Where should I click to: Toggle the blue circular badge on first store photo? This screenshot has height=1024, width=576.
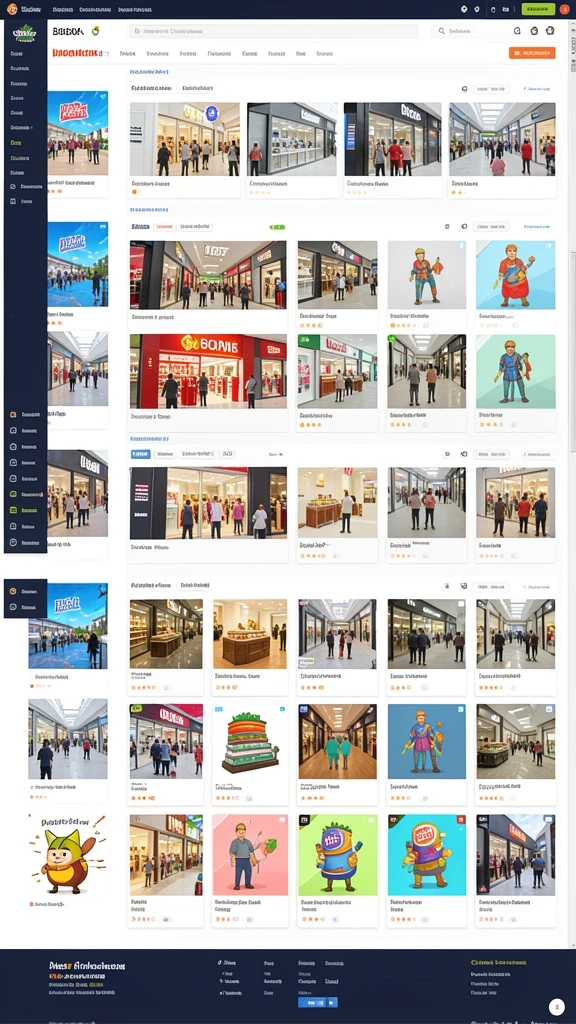click(x=212, y=114)
